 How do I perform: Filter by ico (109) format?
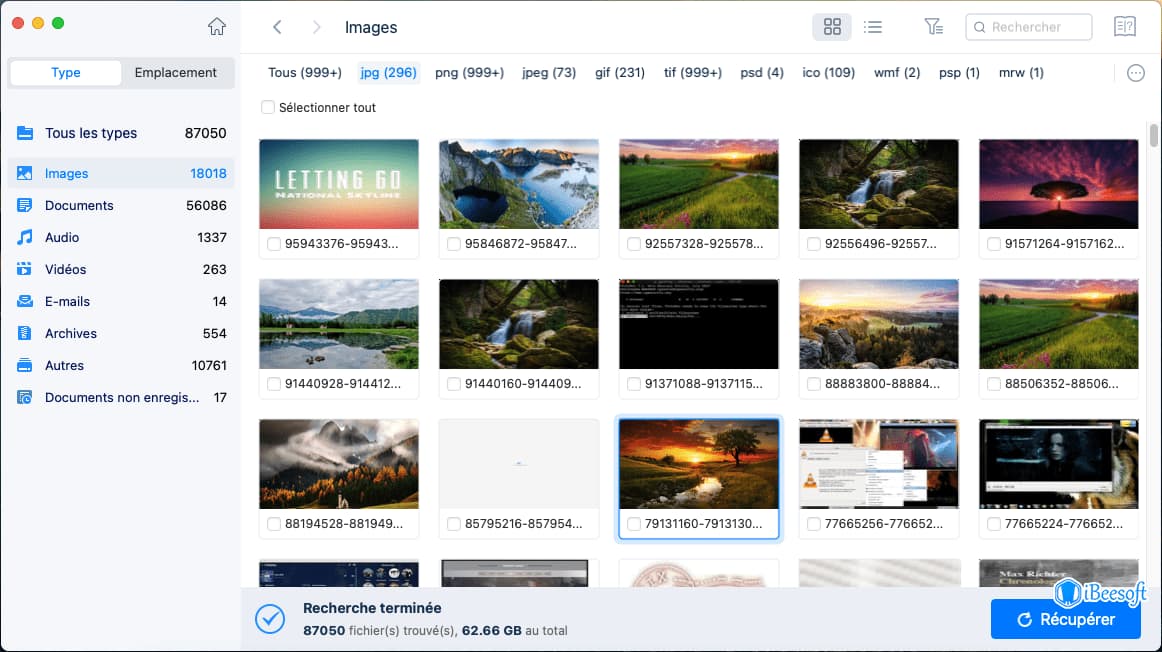(x=829, y=73)
